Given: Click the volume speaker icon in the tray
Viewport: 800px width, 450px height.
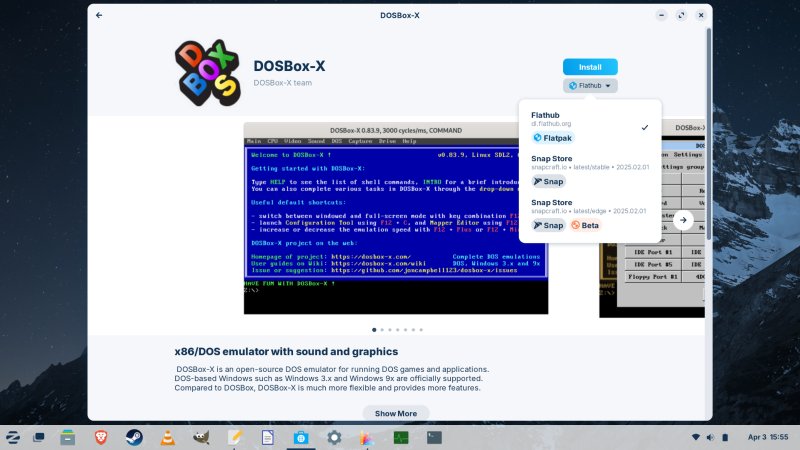Looking at the screenshot, I should (710, 437).
